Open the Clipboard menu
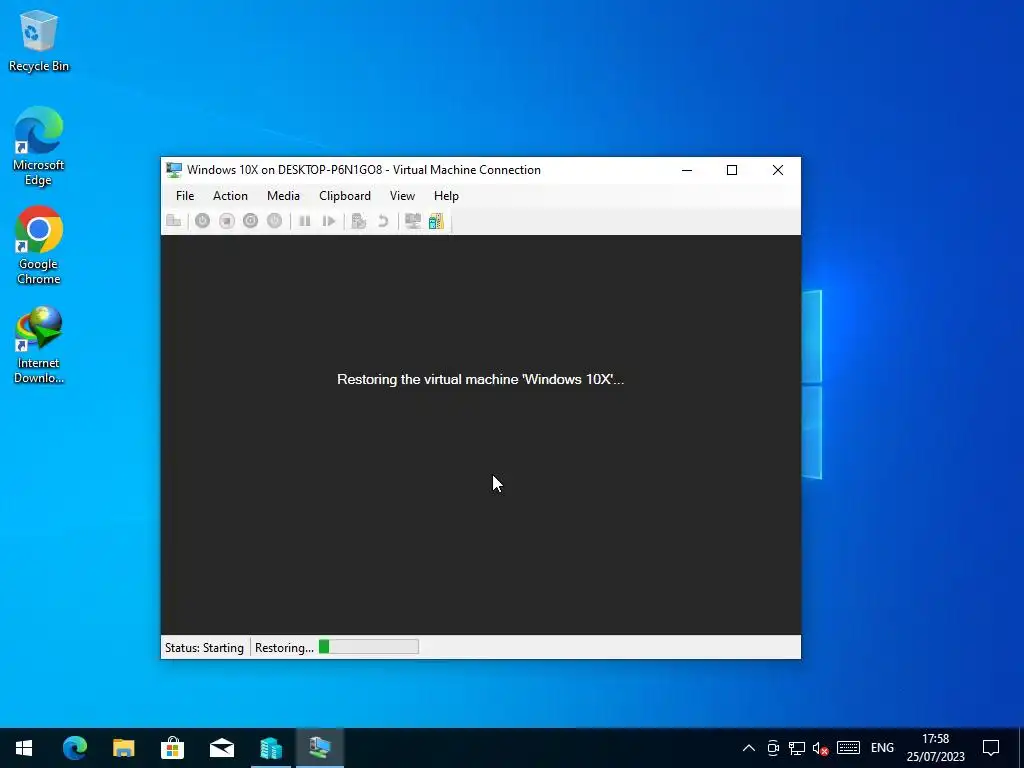The height and width of the screenshot is (768, 1024). click(x=345, y=196)
